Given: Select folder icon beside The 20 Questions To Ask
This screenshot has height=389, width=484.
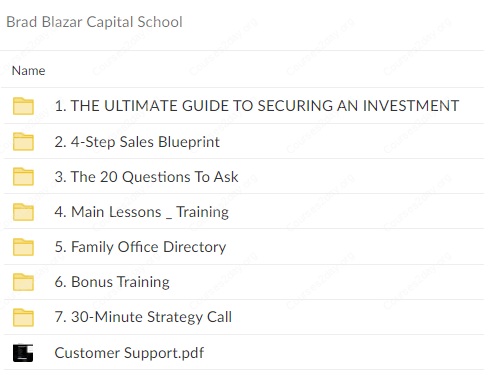Looking at the screenshot, I should (23, 177).
